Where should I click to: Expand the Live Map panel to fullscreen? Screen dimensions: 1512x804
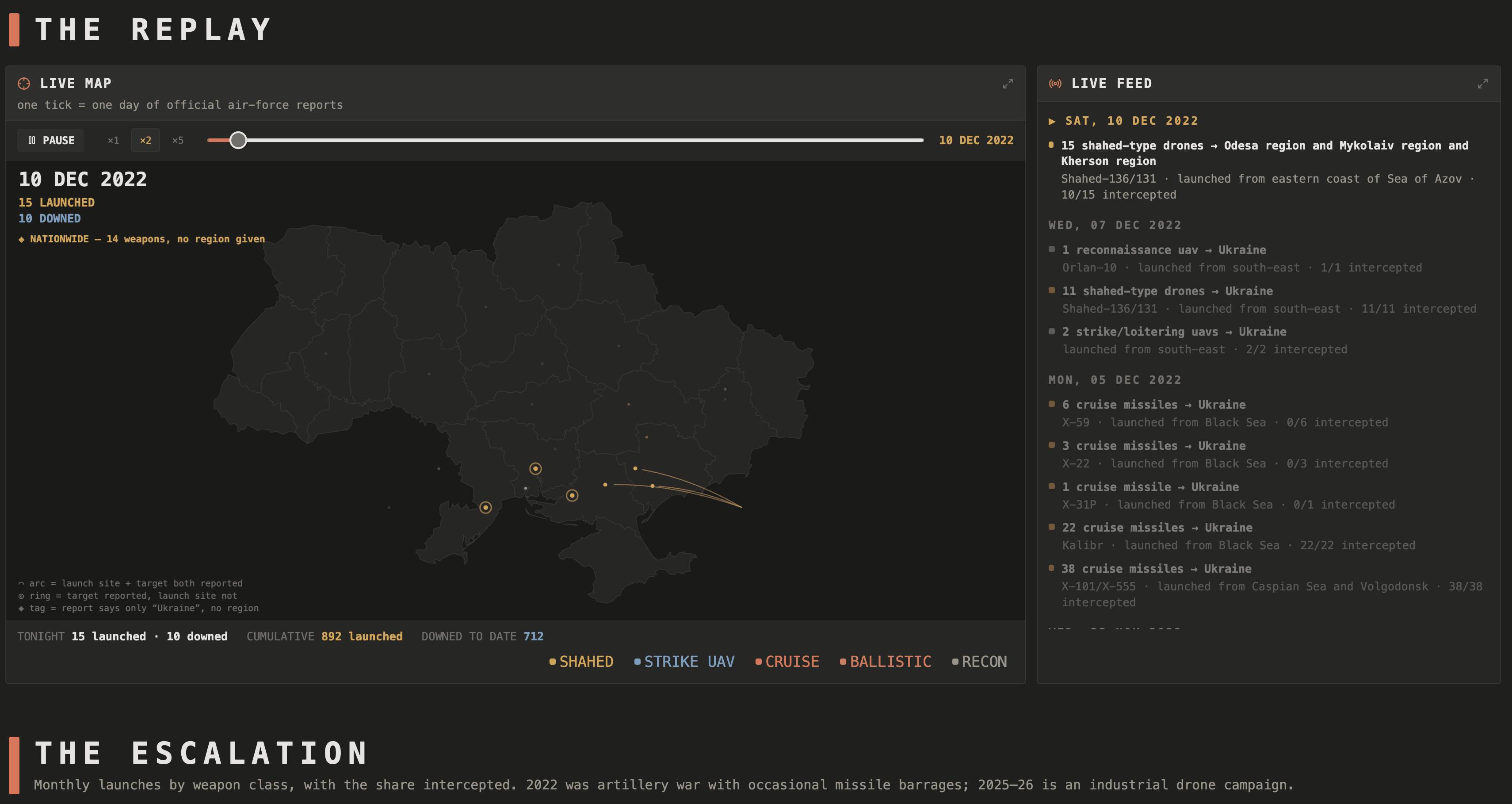point(1007,84)
